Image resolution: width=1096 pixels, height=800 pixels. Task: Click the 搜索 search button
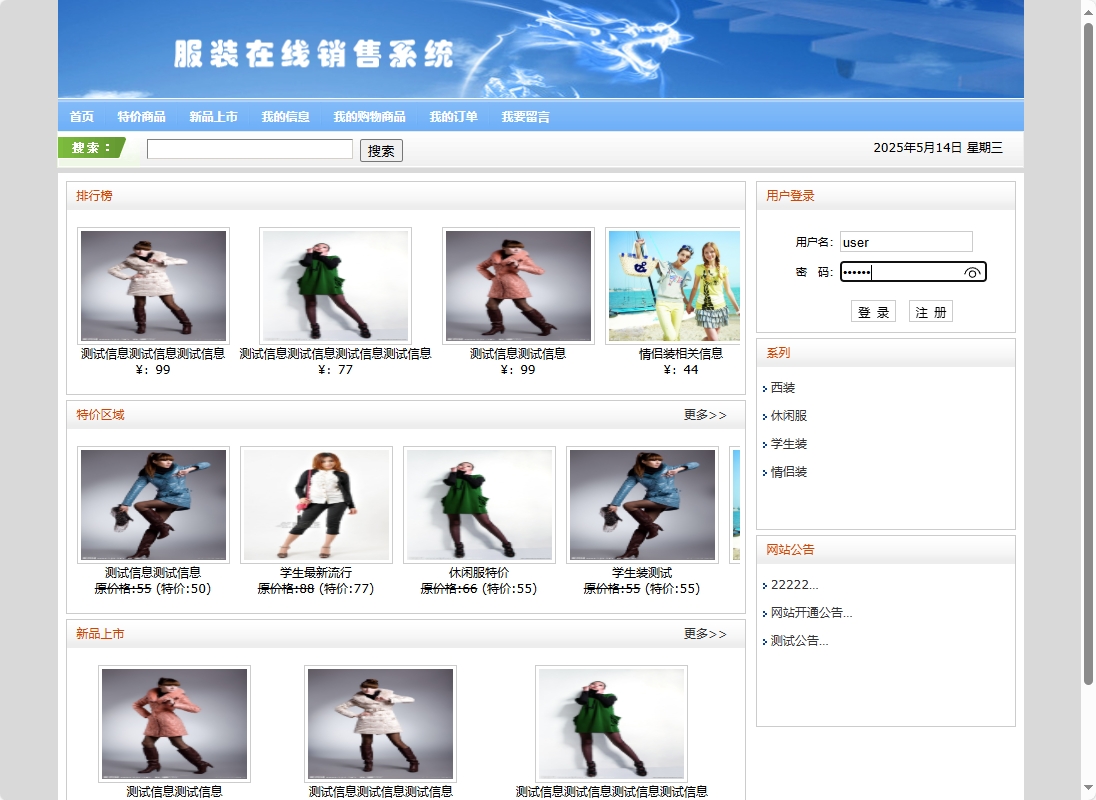(380, 150)
